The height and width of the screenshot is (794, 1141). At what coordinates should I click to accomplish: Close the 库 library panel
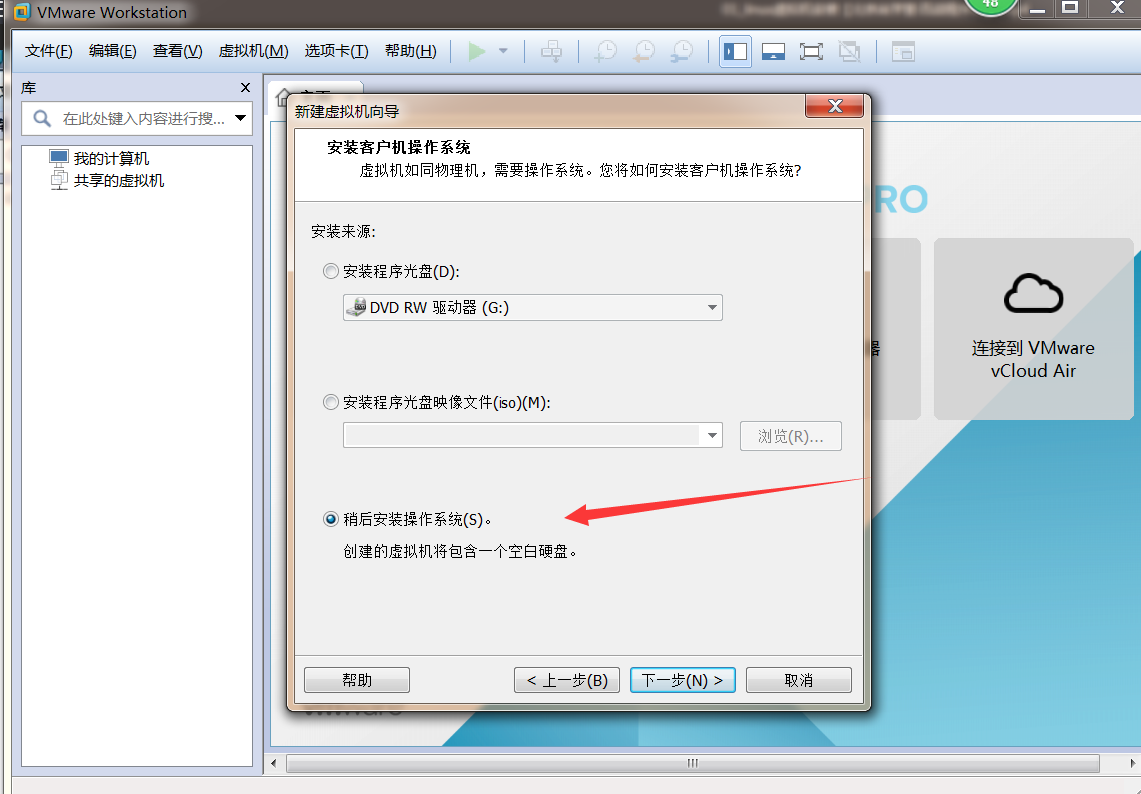coord(245,87)
